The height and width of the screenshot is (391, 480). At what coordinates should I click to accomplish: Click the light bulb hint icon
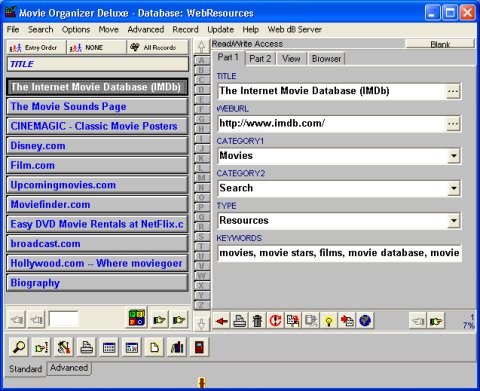coord(329,321)
